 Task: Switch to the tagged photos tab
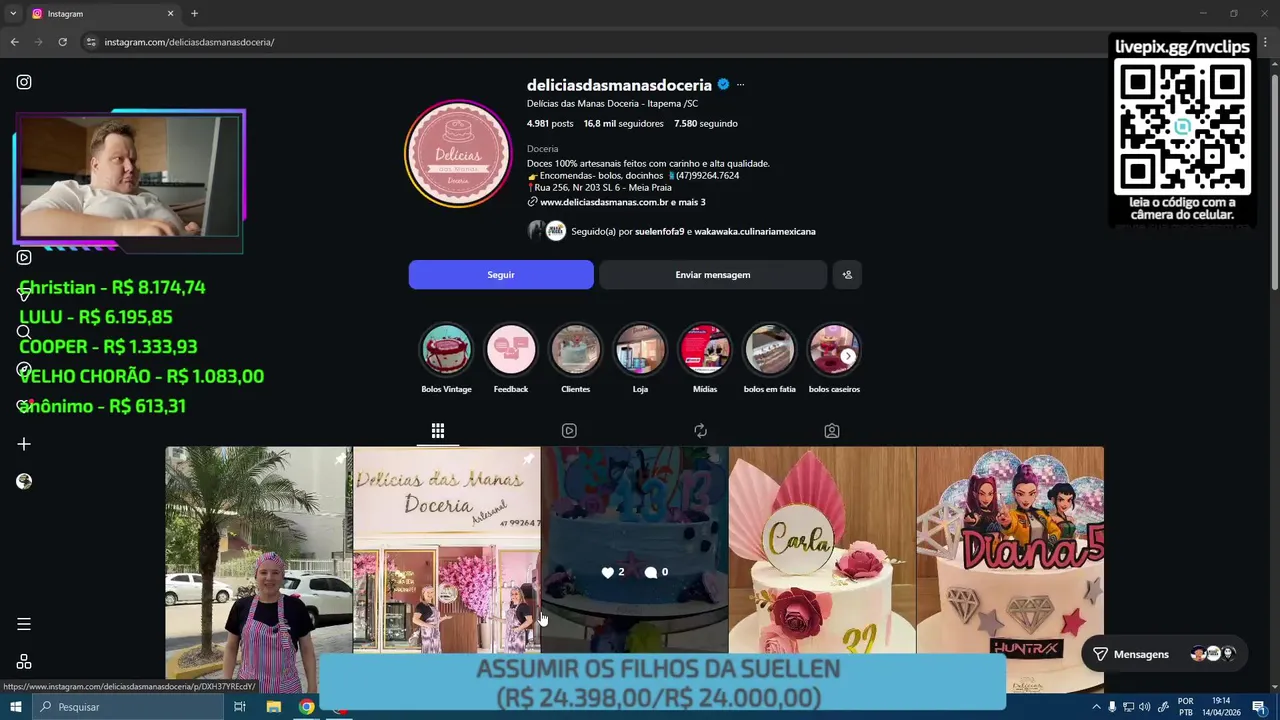[832, 431]
